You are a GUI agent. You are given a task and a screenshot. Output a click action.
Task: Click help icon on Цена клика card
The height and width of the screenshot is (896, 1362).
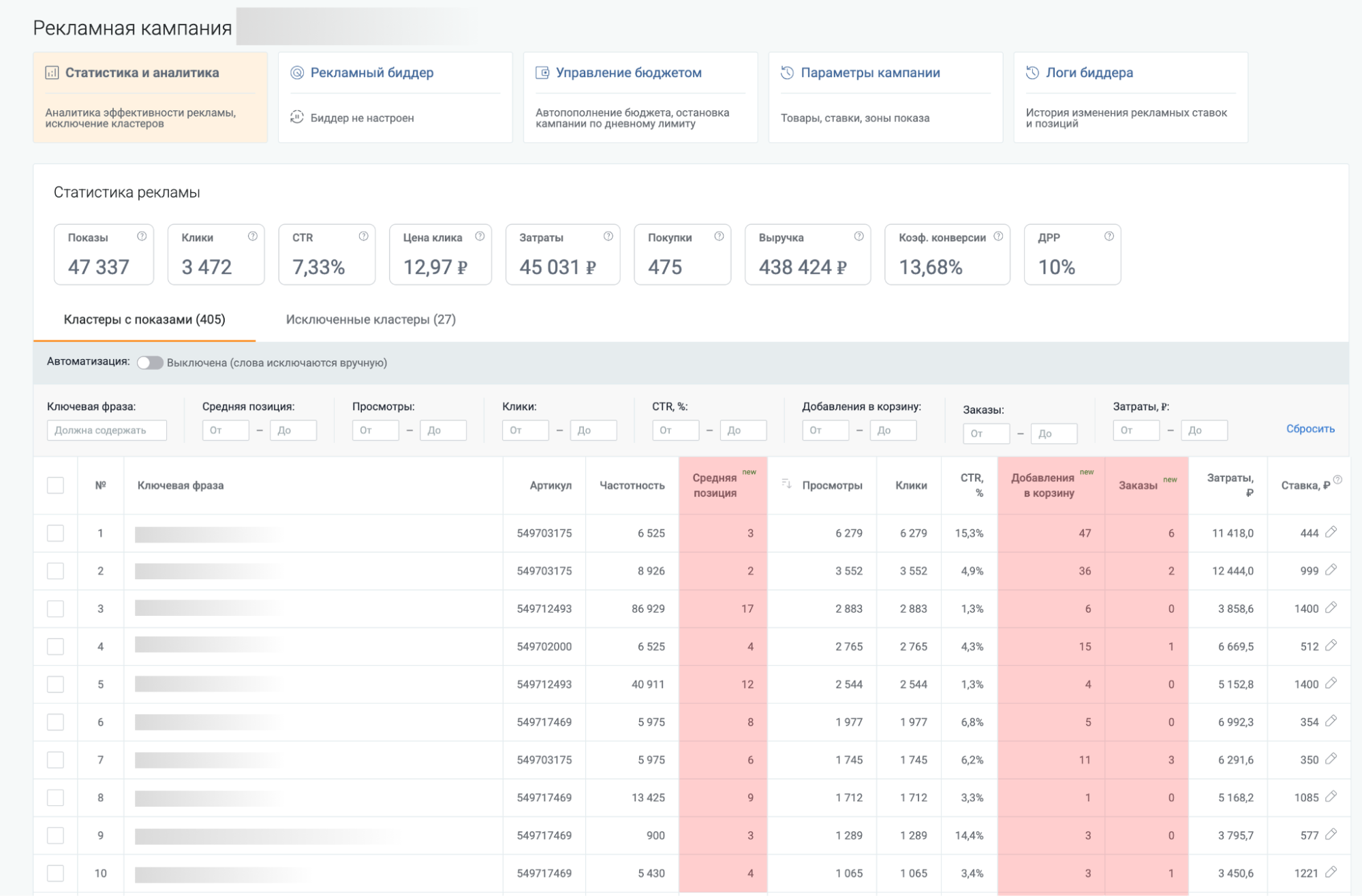point(480,236)
